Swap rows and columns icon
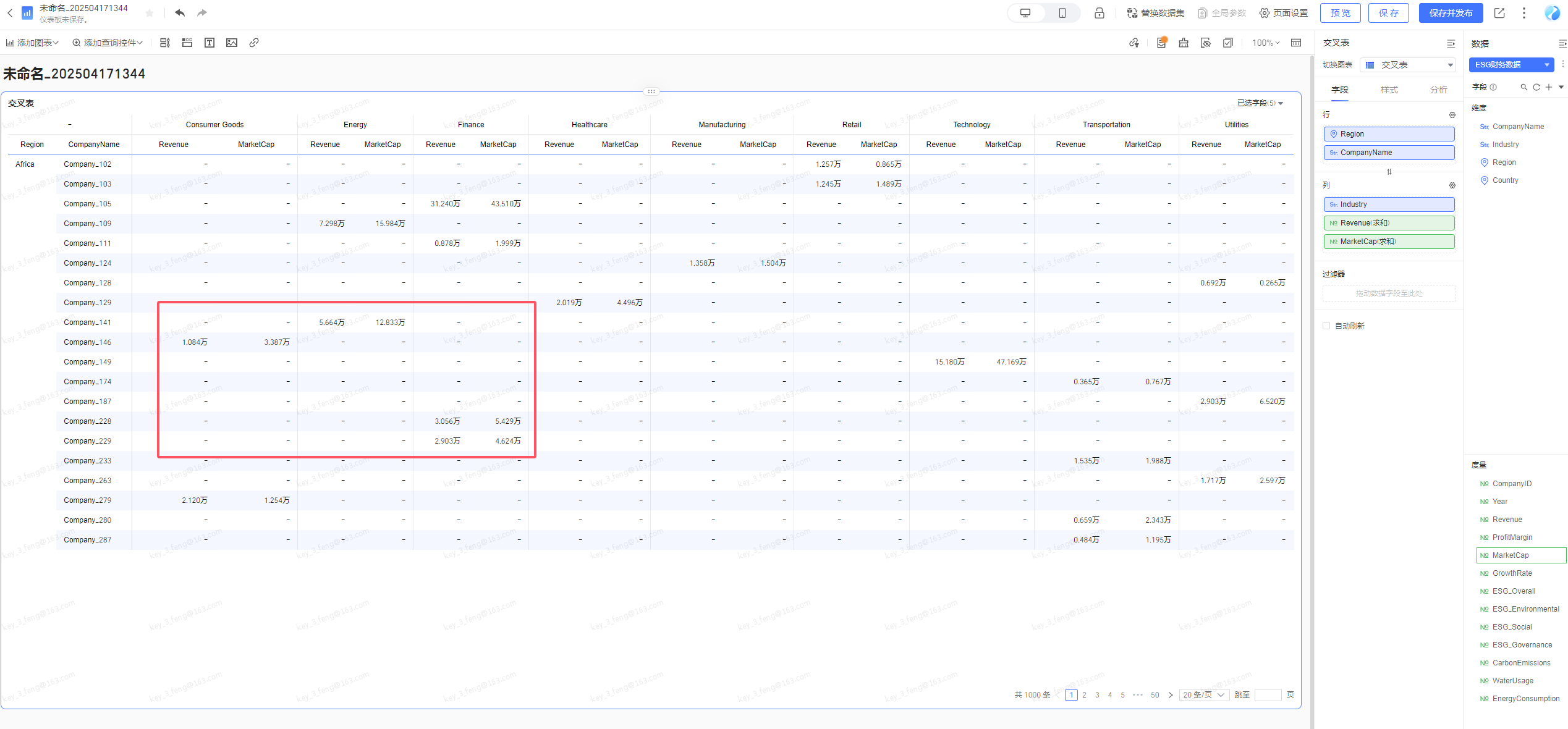1568x729 pixels. [x=1389, y=172]
